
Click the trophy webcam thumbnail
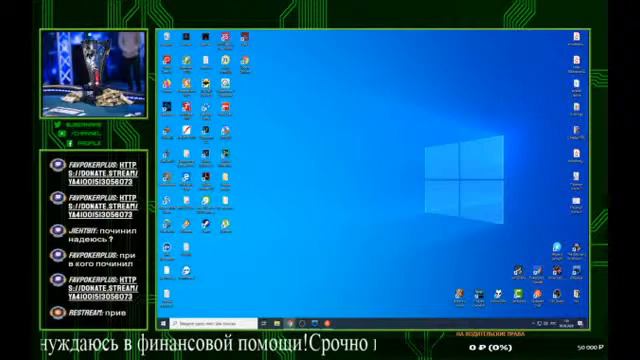point(94,74)
